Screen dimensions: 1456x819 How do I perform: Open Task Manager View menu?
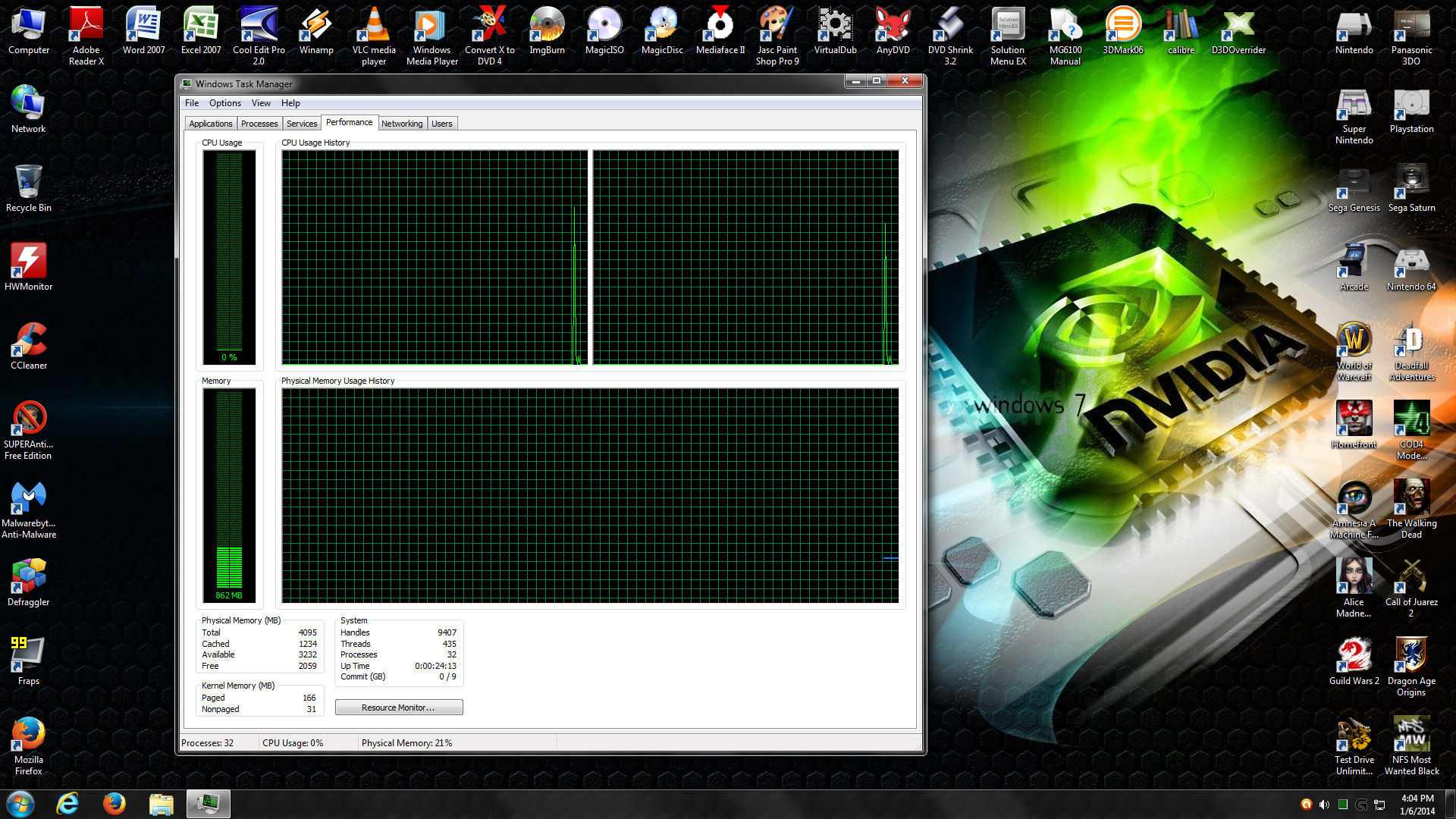tap(261, 103)
